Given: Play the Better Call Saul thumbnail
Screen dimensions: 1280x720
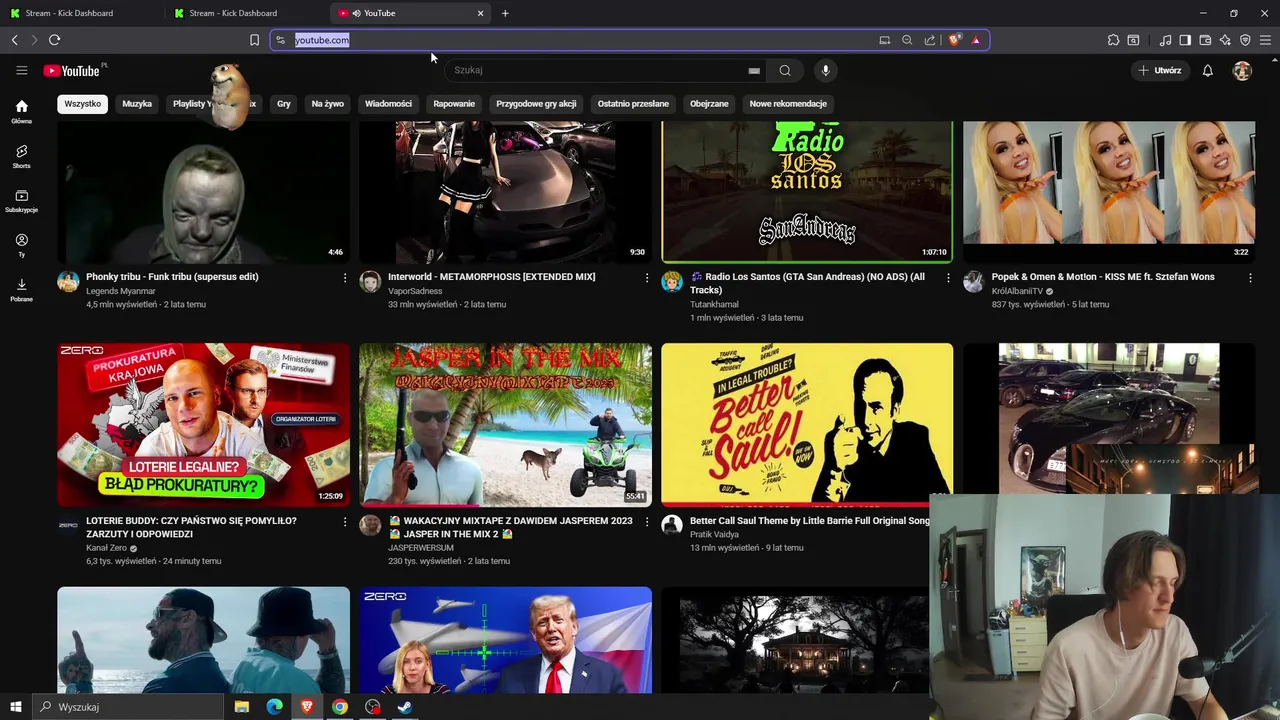Looking at the screenshot, I should pos(807,425).
